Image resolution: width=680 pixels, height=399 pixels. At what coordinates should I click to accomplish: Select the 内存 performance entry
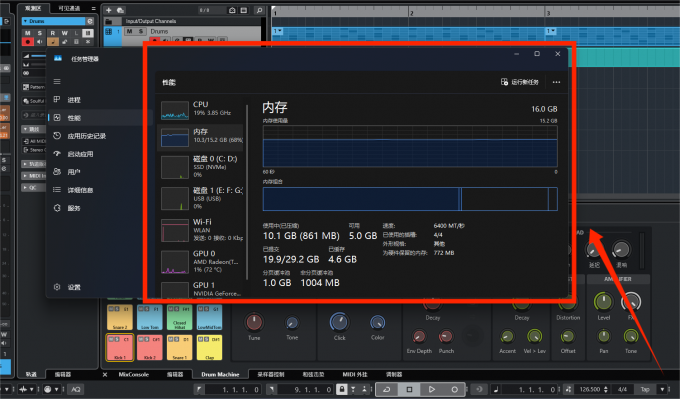point(201,137)
